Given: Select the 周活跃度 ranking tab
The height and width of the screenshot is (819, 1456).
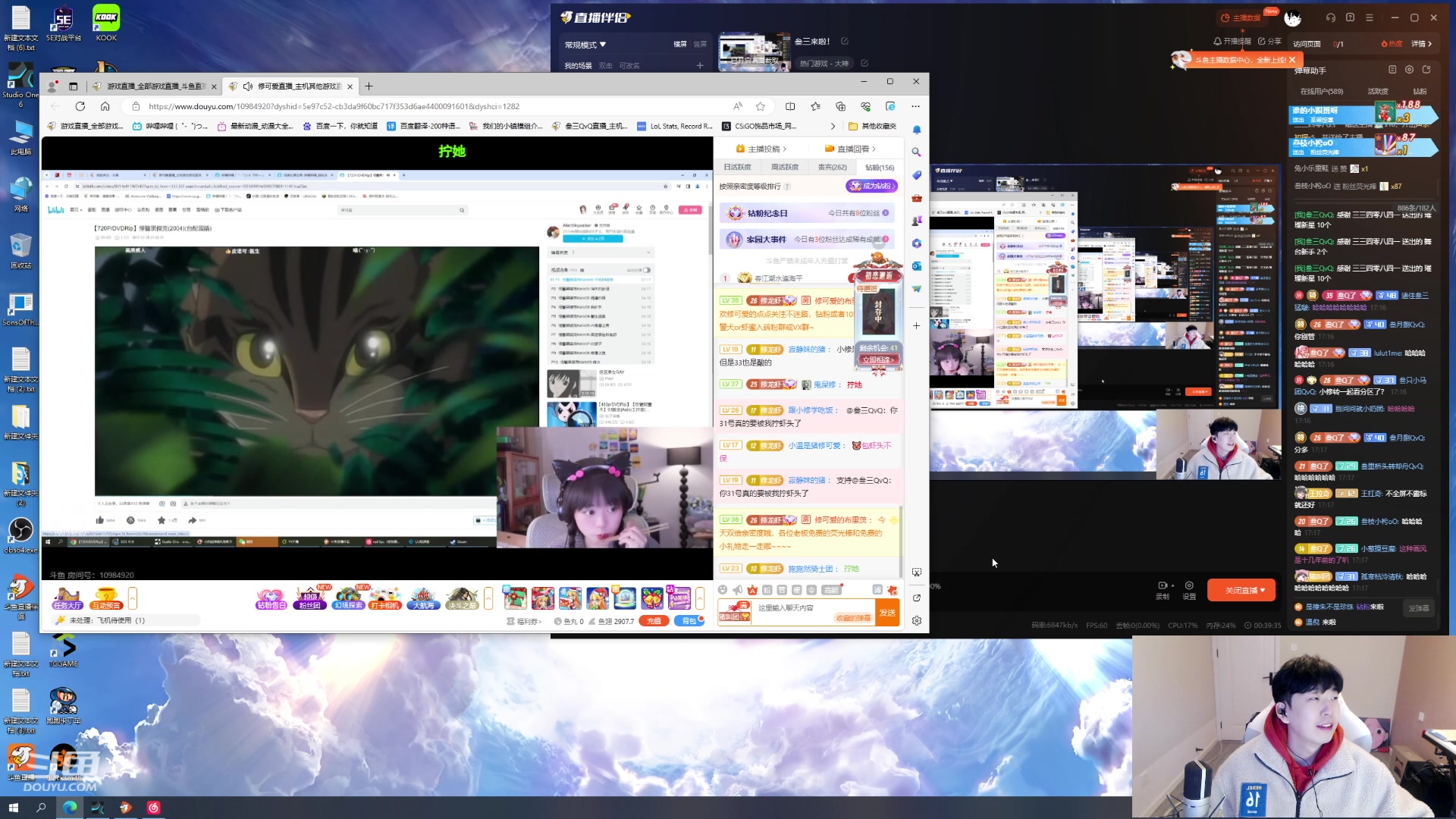Looking at the screenshot, I should pyautogui.click(x=784, y=167).
